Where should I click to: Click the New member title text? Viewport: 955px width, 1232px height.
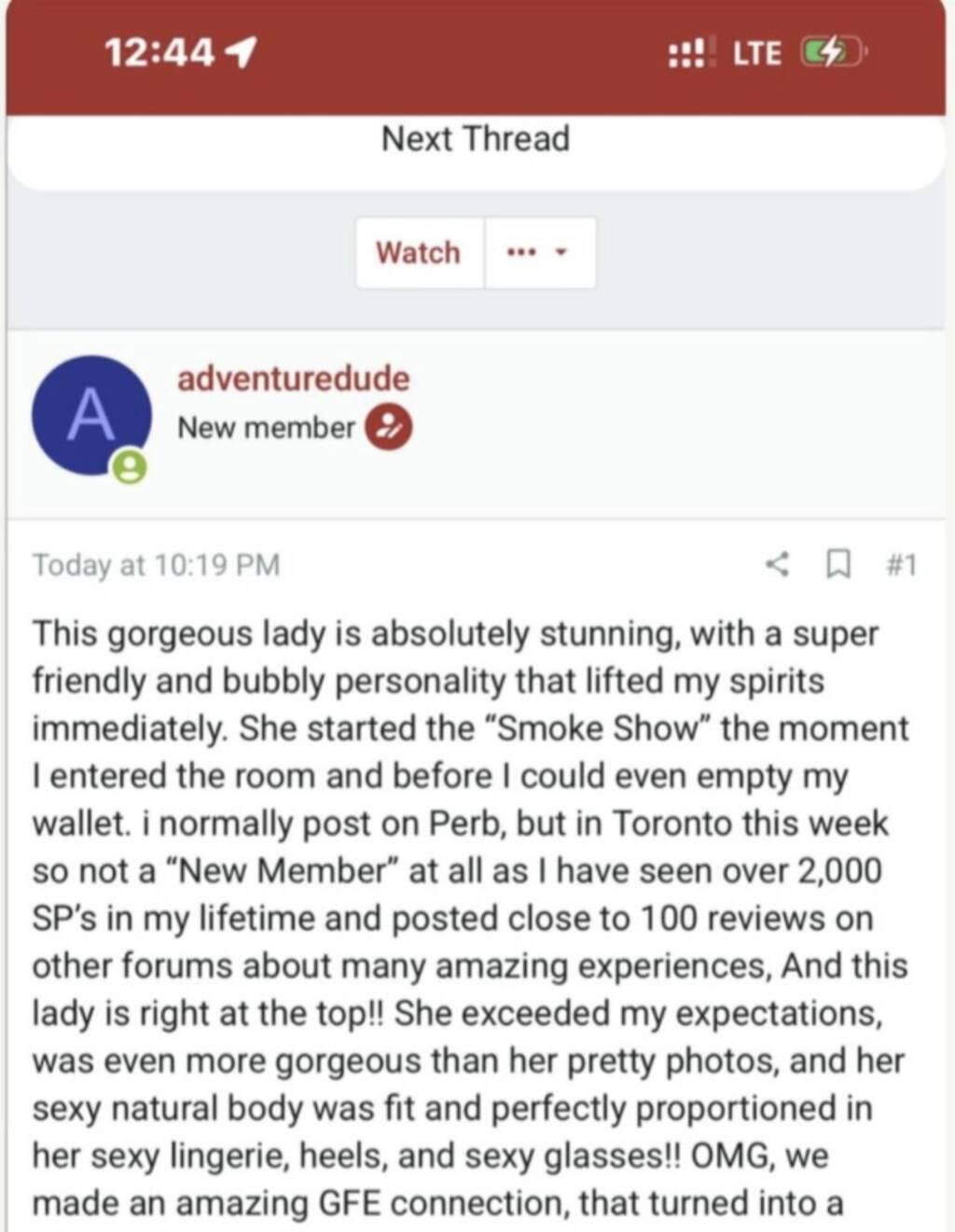[266, 428]
